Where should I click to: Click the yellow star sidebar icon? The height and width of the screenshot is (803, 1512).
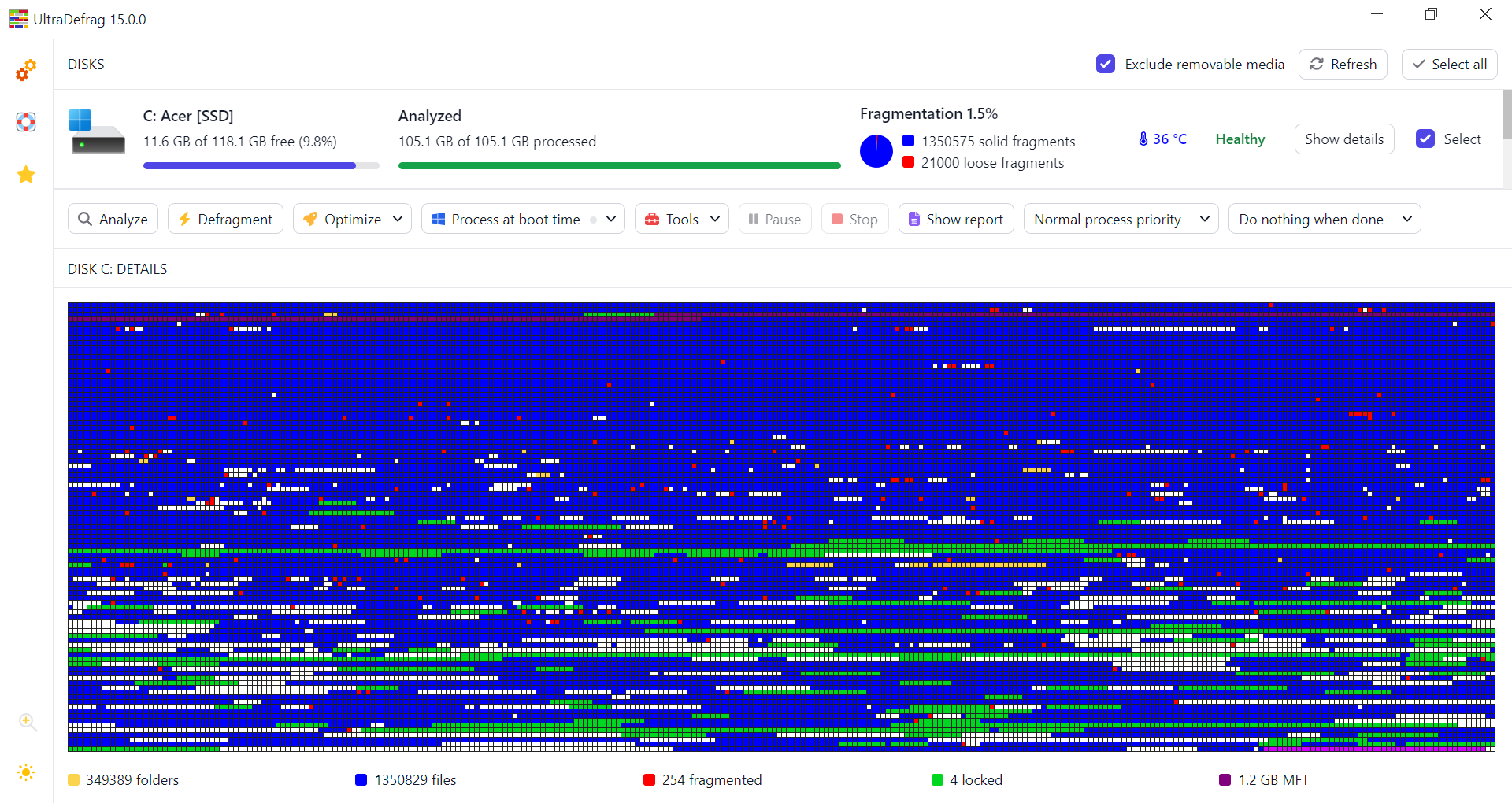(26, 175)
